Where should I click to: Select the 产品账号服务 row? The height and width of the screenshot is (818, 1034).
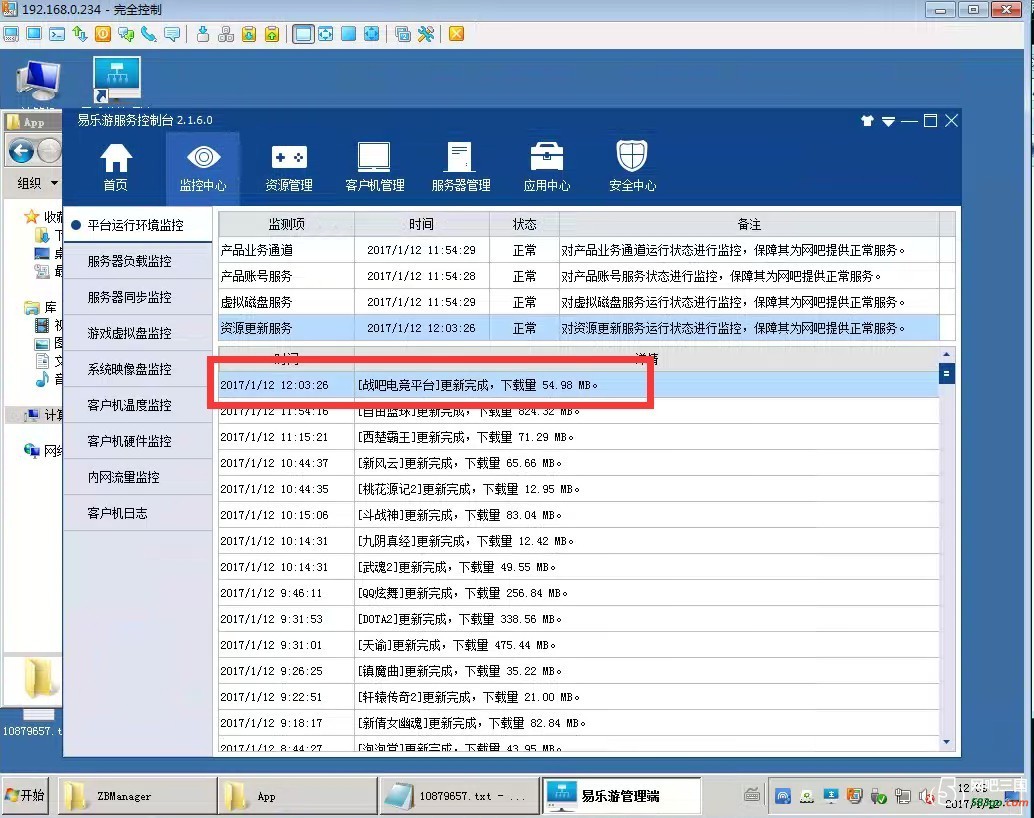coord(579,276)
